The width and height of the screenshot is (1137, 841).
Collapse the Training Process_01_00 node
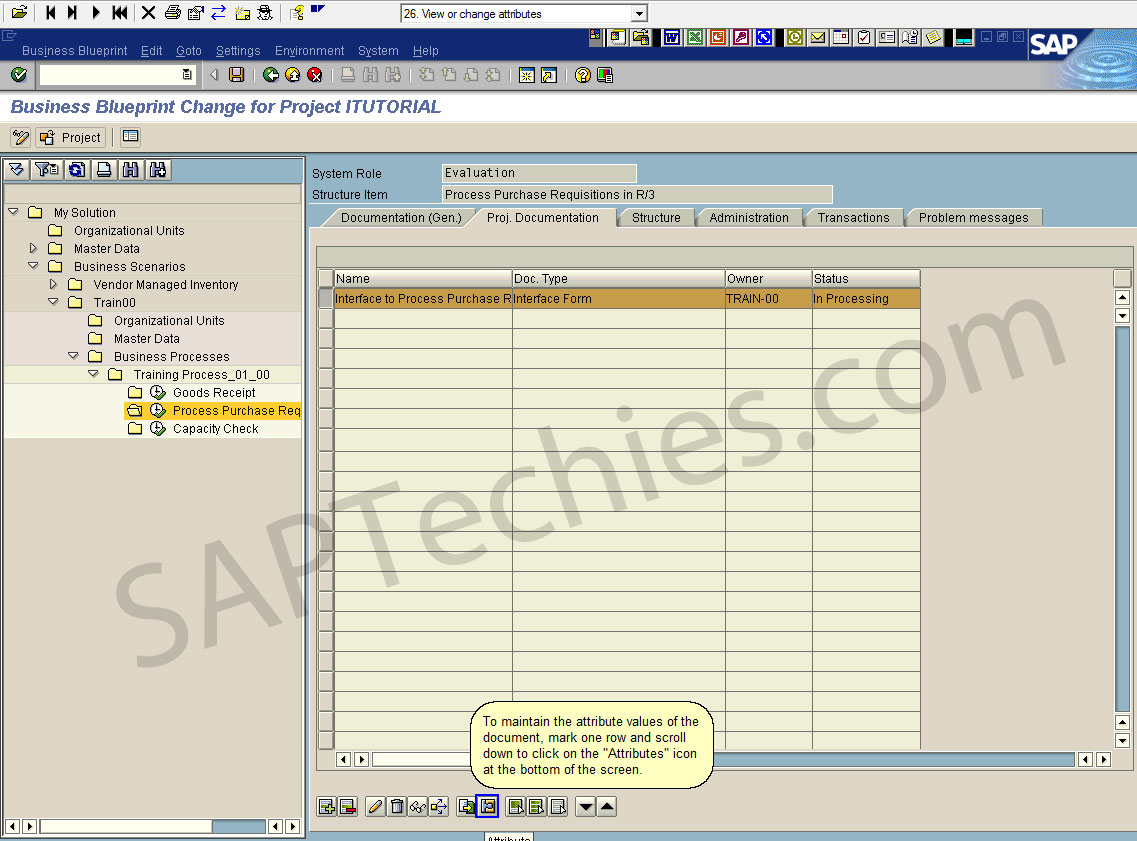tap(94, 374)
